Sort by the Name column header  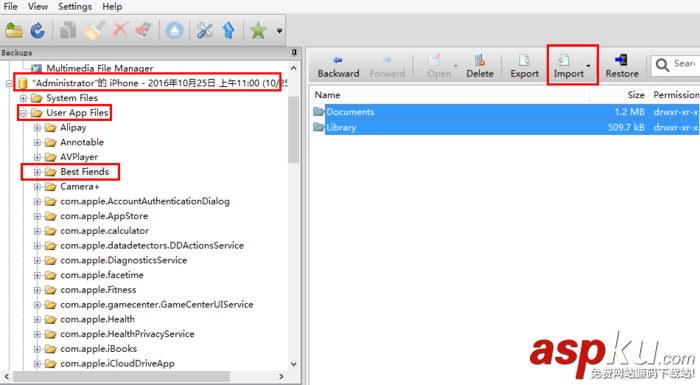click(x=450, y=95)
